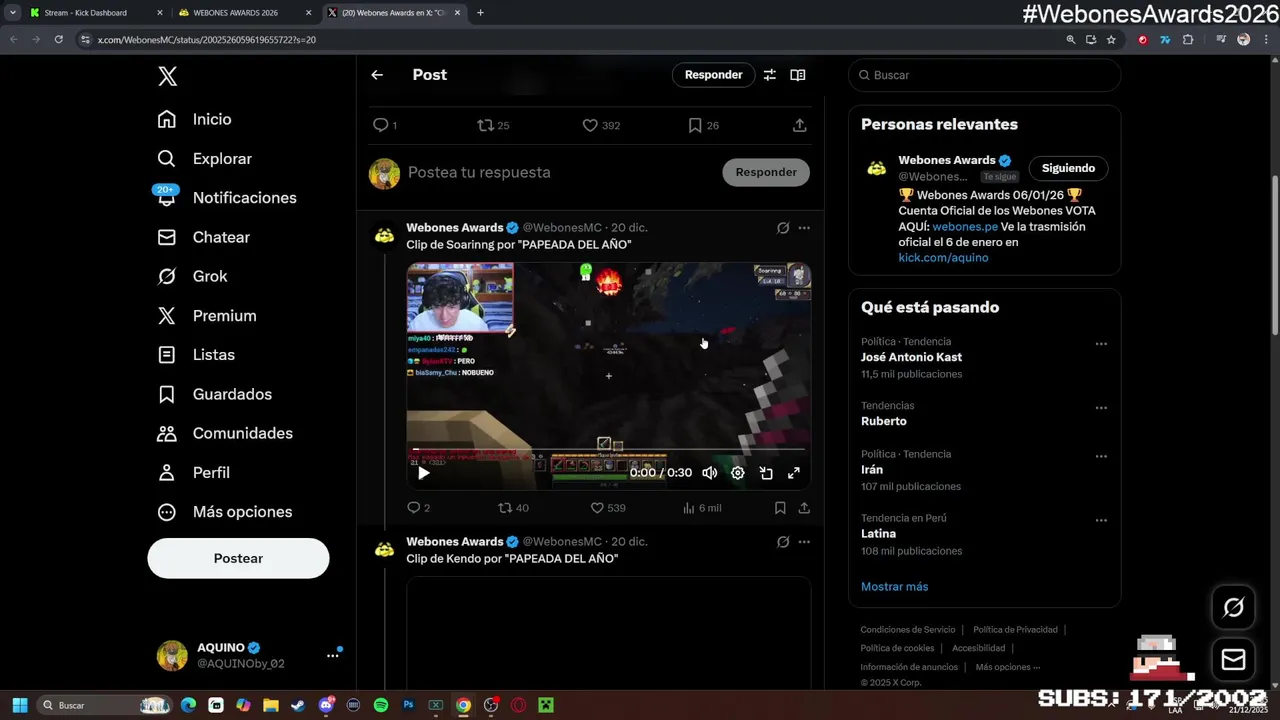This screenshot has height=720, width=1280.
Task: Share the Soarinng clip post
Action: tap(804, 508)
